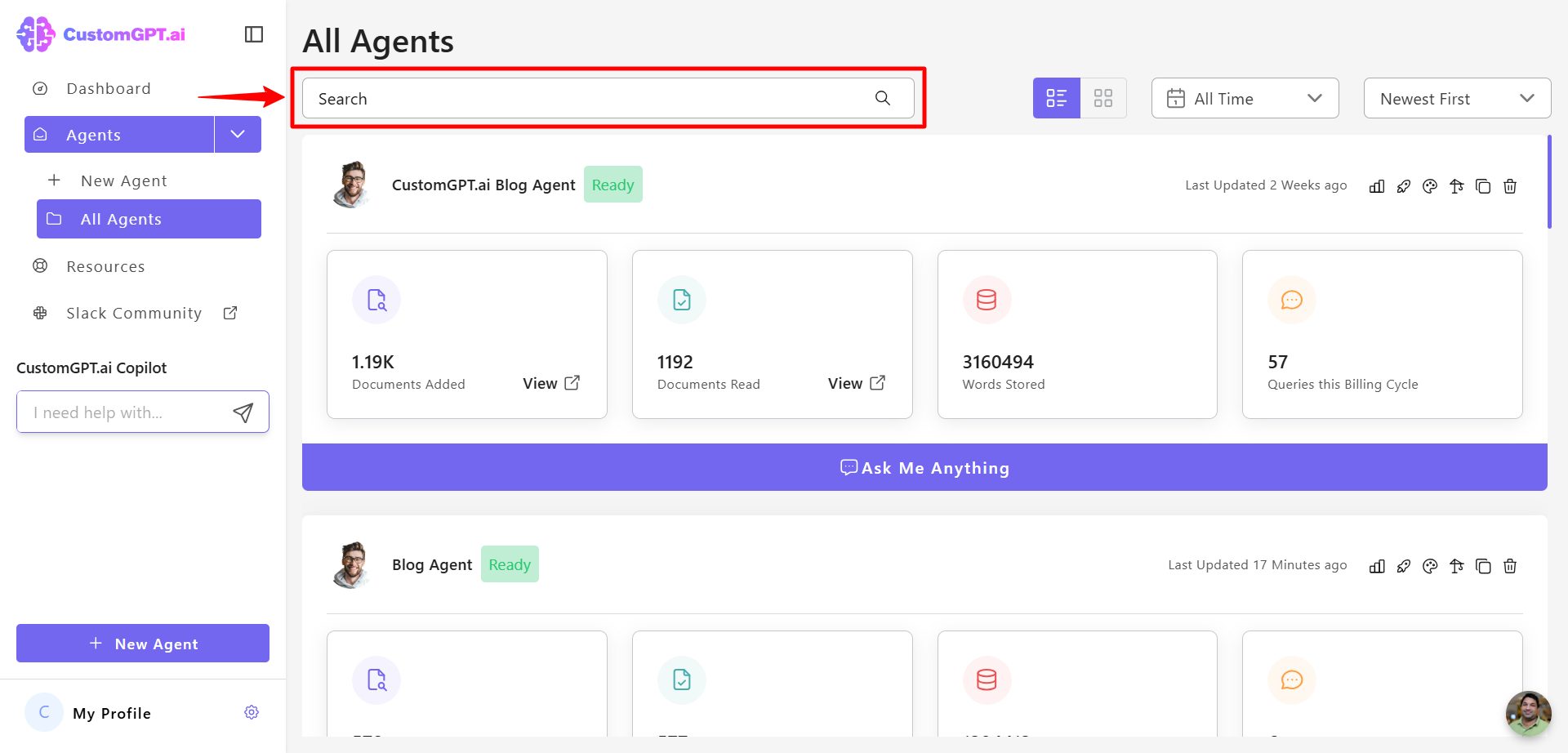Click CustomGPT.ai Blog Agent avatar thumbnail
This screenshot has width=1568, height=753.
pos(353,185)
